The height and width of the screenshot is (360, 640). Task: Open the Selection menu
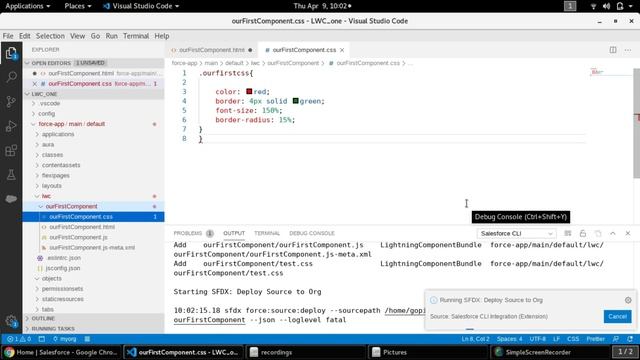(50, 36)
